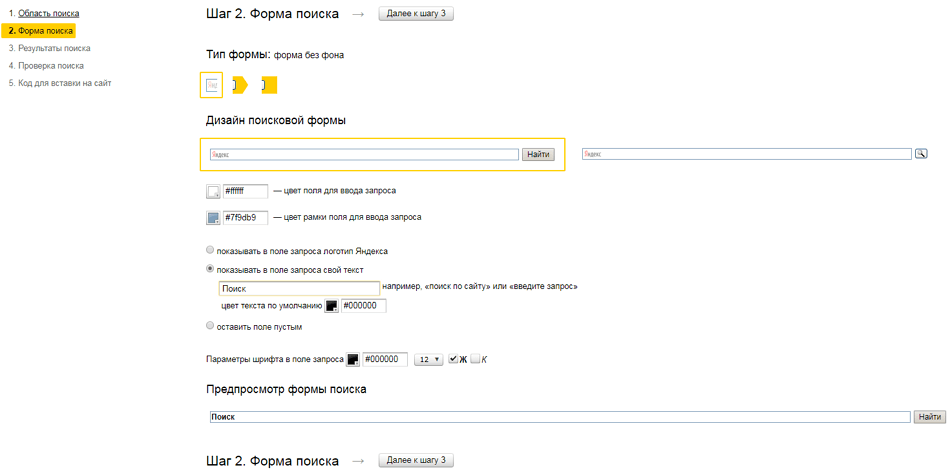
Task: Select the leave field empty radio option
Action: tap(210, 326)
